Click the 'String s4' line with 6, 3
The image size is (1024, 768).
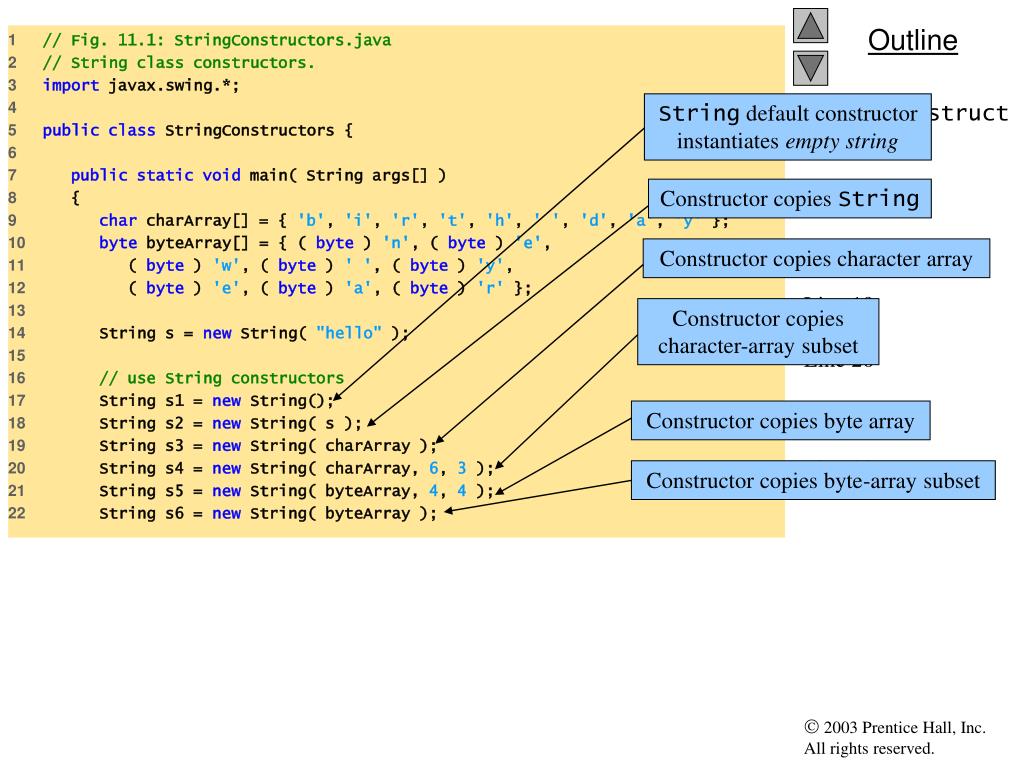(296, 468)
